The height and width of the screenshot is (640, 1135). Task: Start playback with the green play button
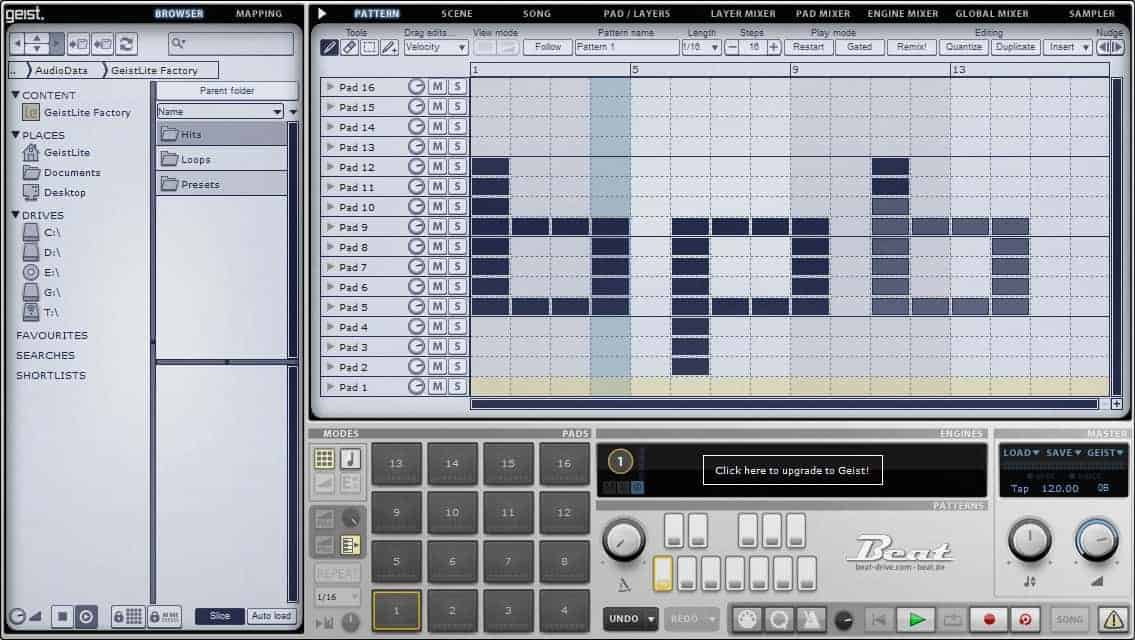pyautogui.click(x=916, y=619)
